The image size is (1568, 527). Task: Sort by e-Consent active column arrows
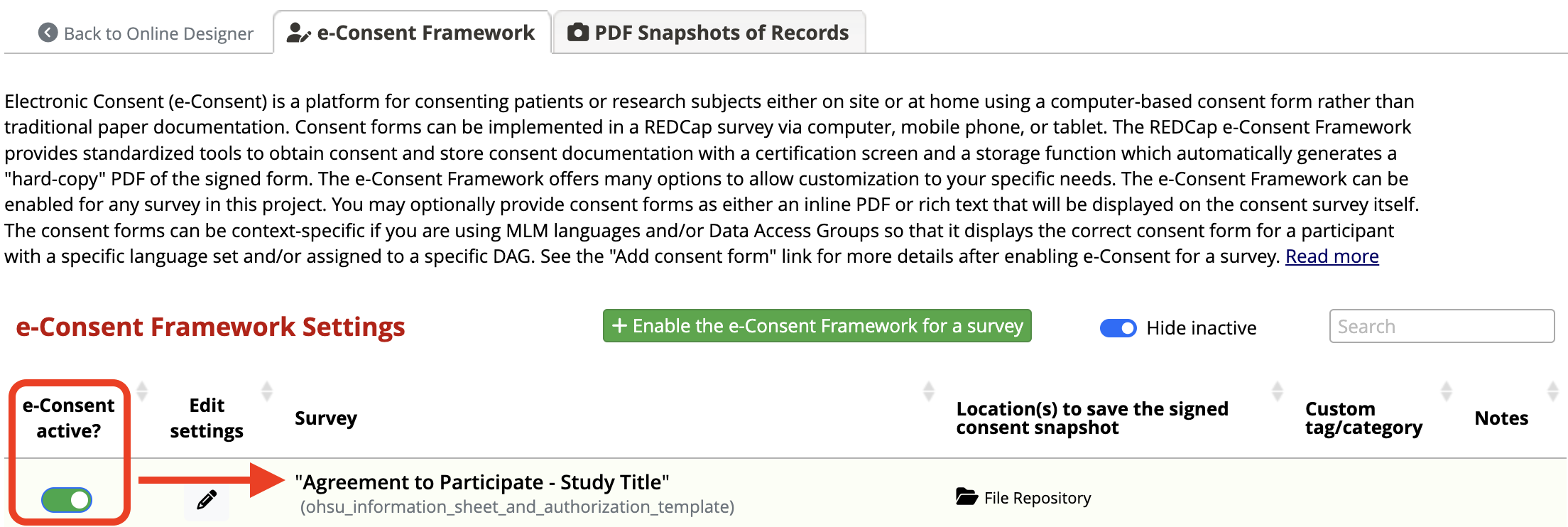click(142, 391)
